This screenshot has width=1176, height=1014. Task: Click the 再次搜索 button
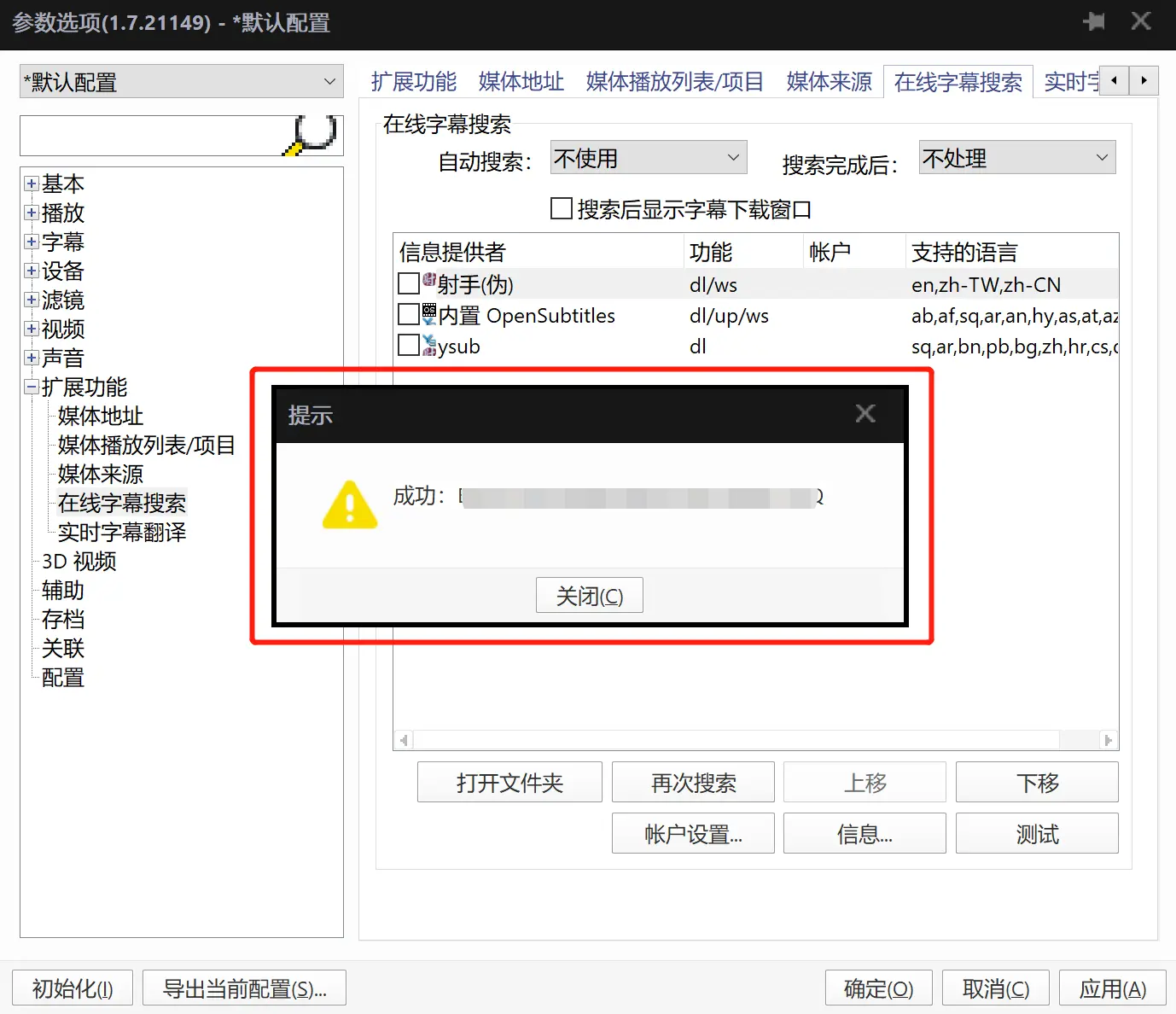pos(693,782)
